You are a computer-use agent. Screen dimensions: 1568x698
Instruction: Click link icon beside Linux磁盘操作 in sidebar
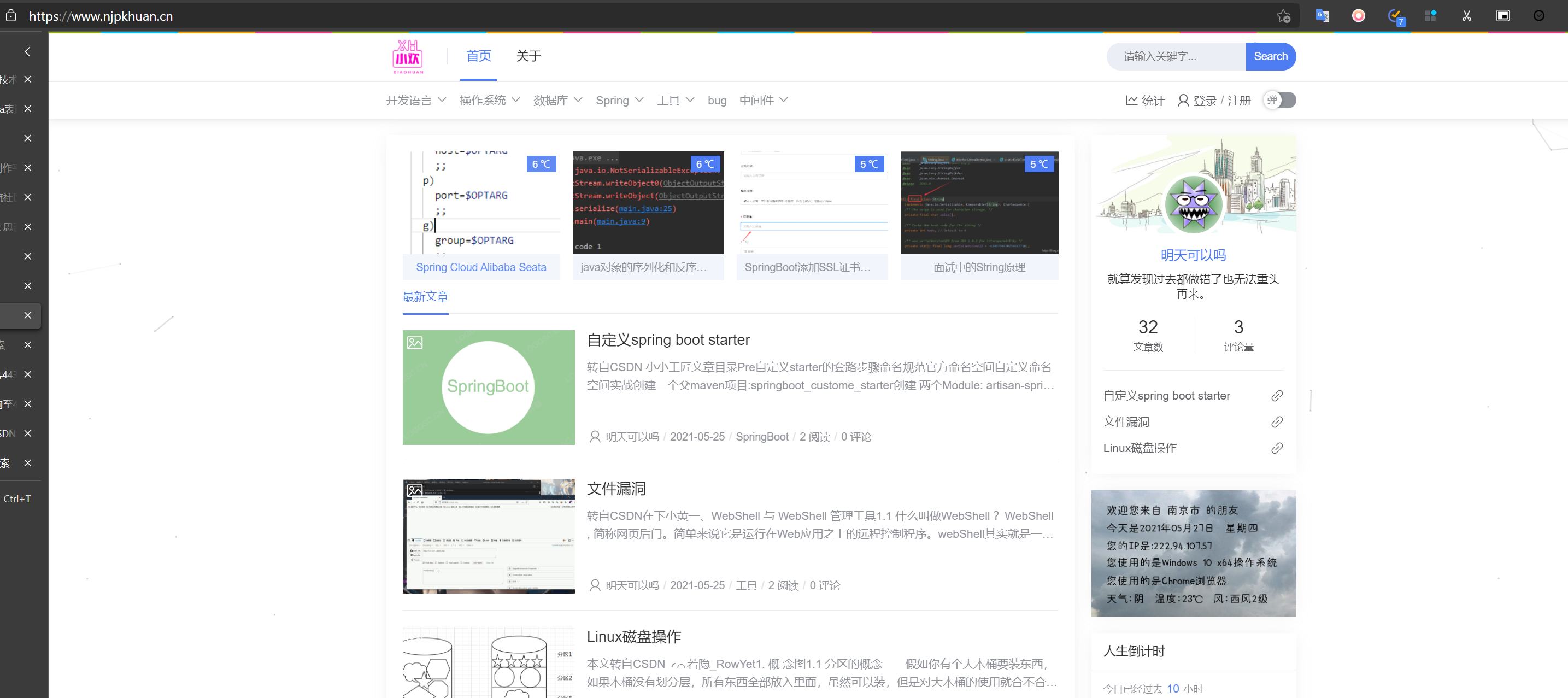[x=1277, y=448]
